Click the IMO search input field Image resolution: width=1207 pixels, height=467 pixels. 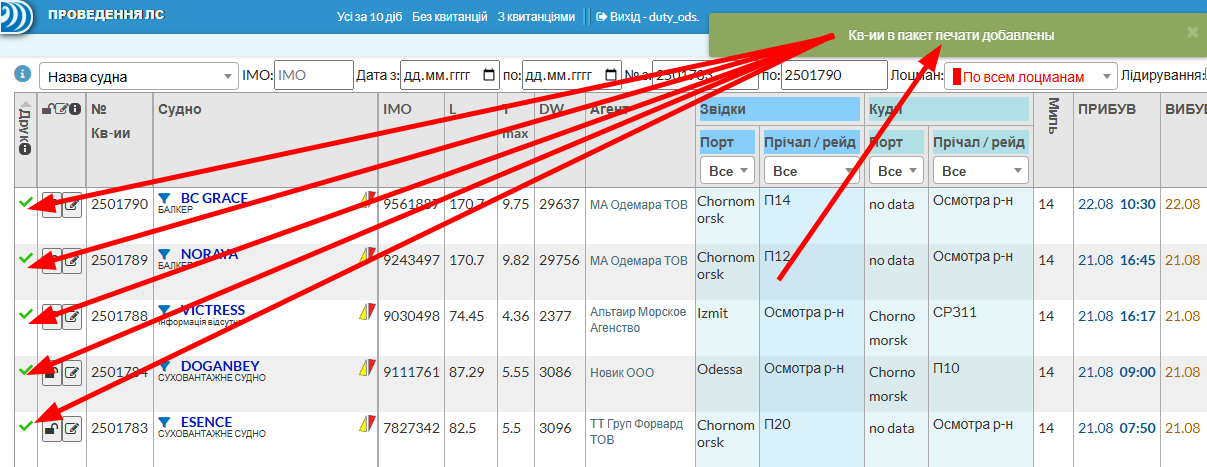(313, 76)
